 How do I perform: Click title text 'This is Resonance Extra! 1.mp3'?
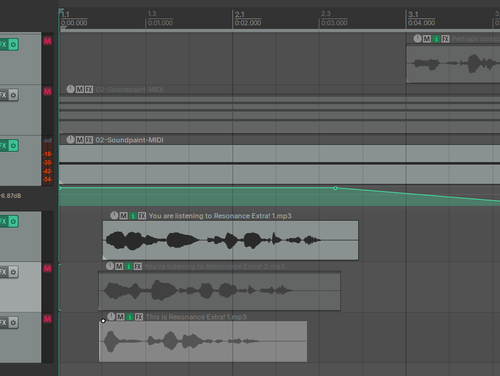[196, 317]
